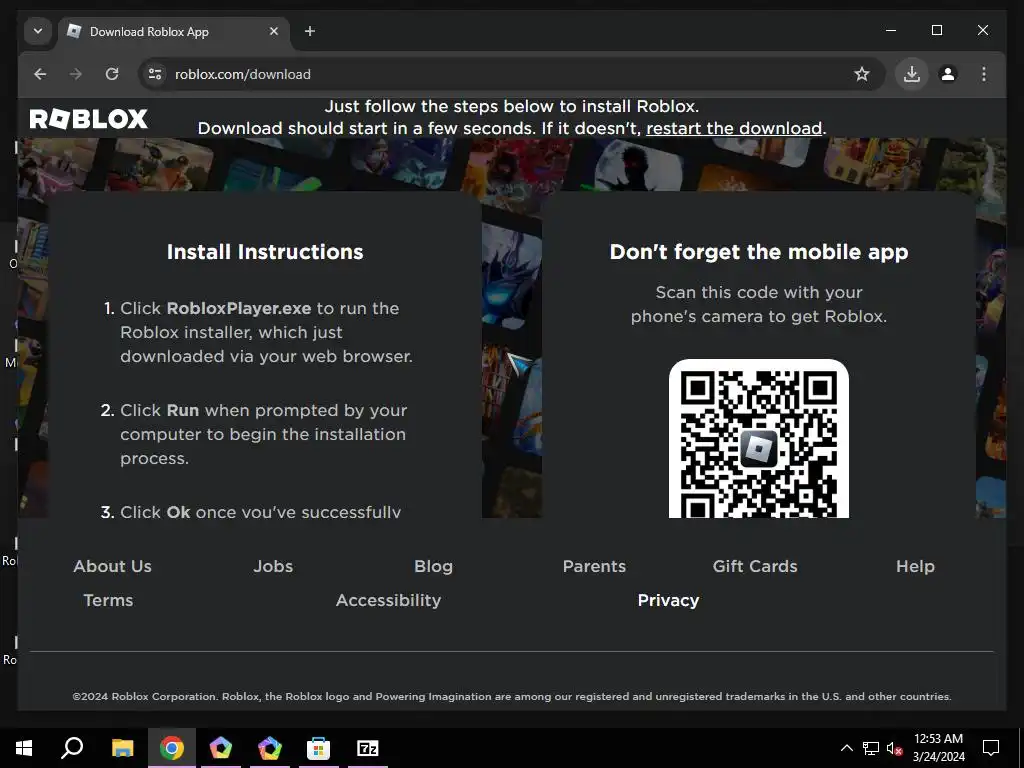Open Microsoft Store from the taskbar
The image size is (1024, 768).
[x=319, y=748]
